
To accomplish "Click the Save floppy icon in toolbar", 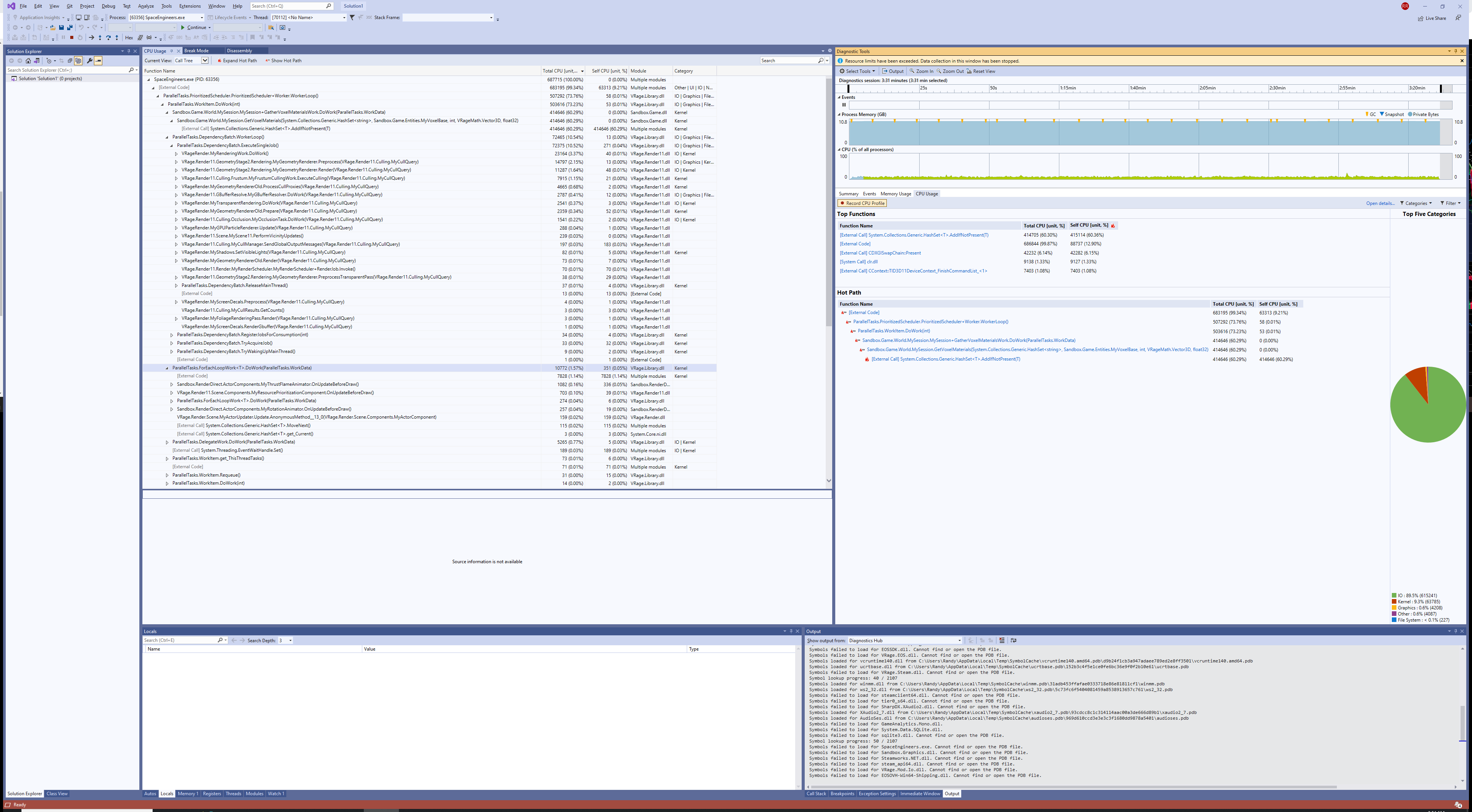I will click(61, 27).
